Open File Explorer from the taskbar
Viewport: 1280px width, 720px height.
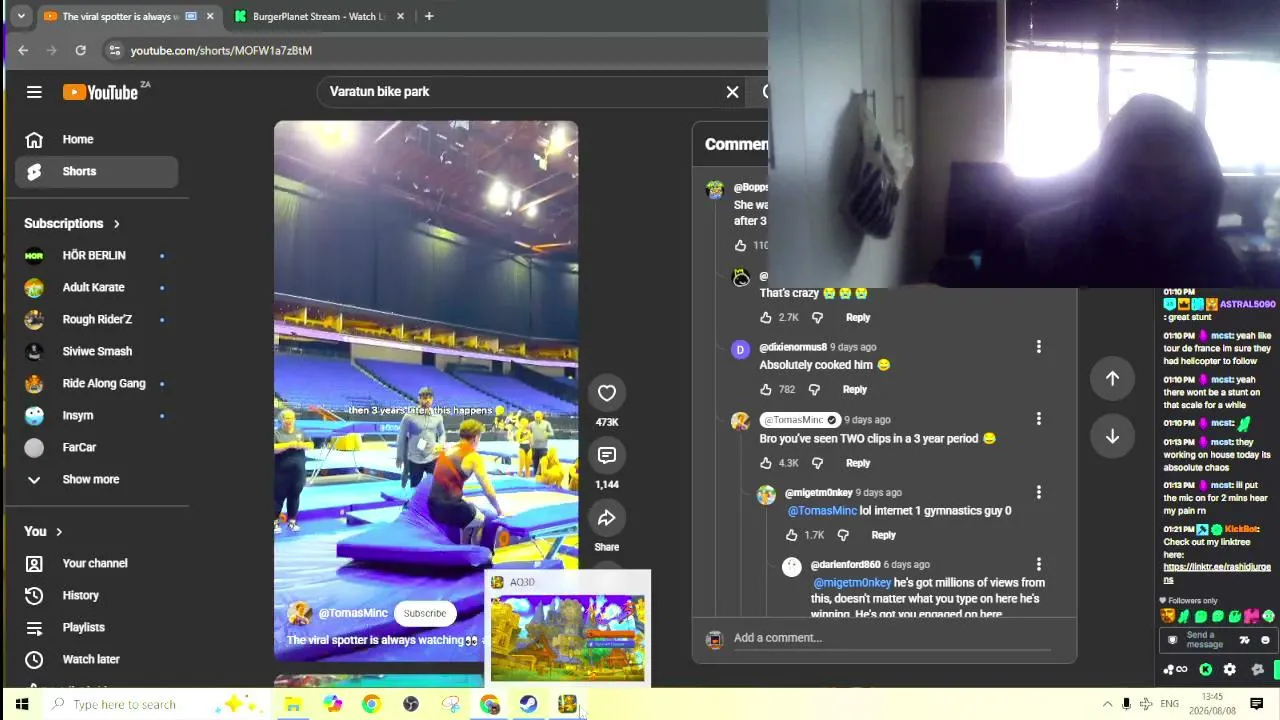(292, 704)
